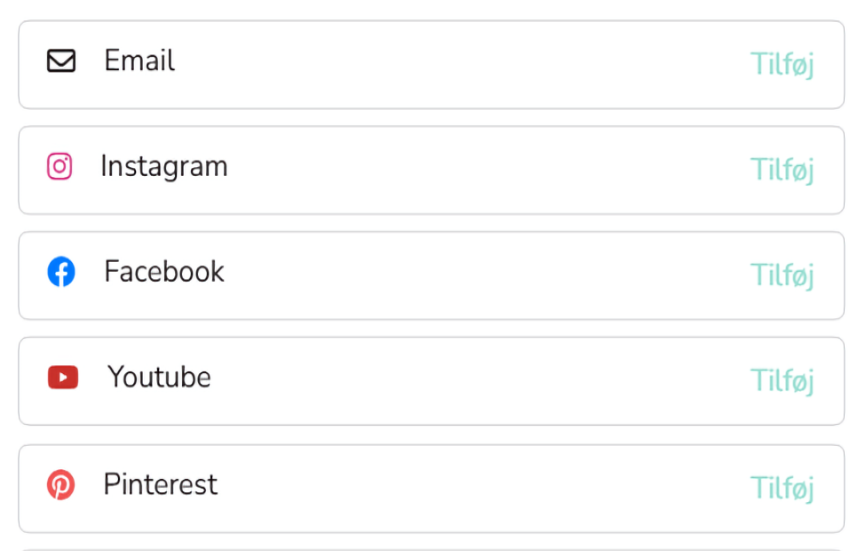Add Instagram via its Tilføj link
Viewport: 865px width, 551px height.
(x=782, y=170)
